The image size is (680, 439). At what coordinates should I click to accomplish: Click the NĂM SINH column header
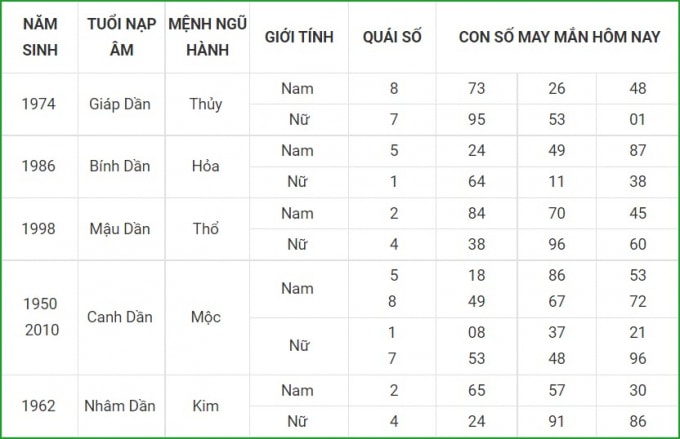pyautogui.click(x=40, y=37)
